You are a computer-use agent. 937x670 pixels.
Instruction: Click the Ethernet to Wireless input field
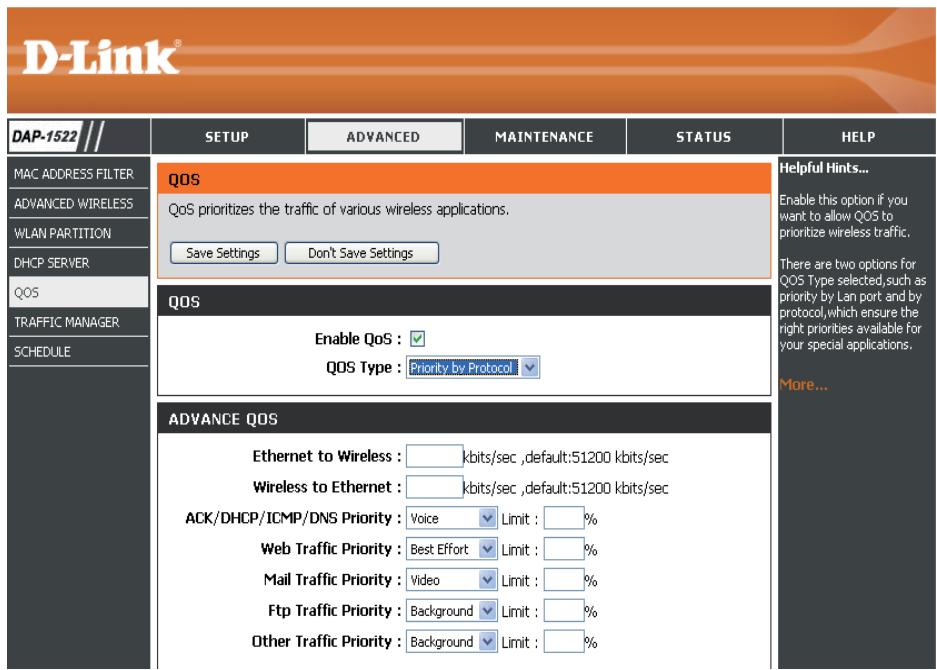click(x=434, y=456)
